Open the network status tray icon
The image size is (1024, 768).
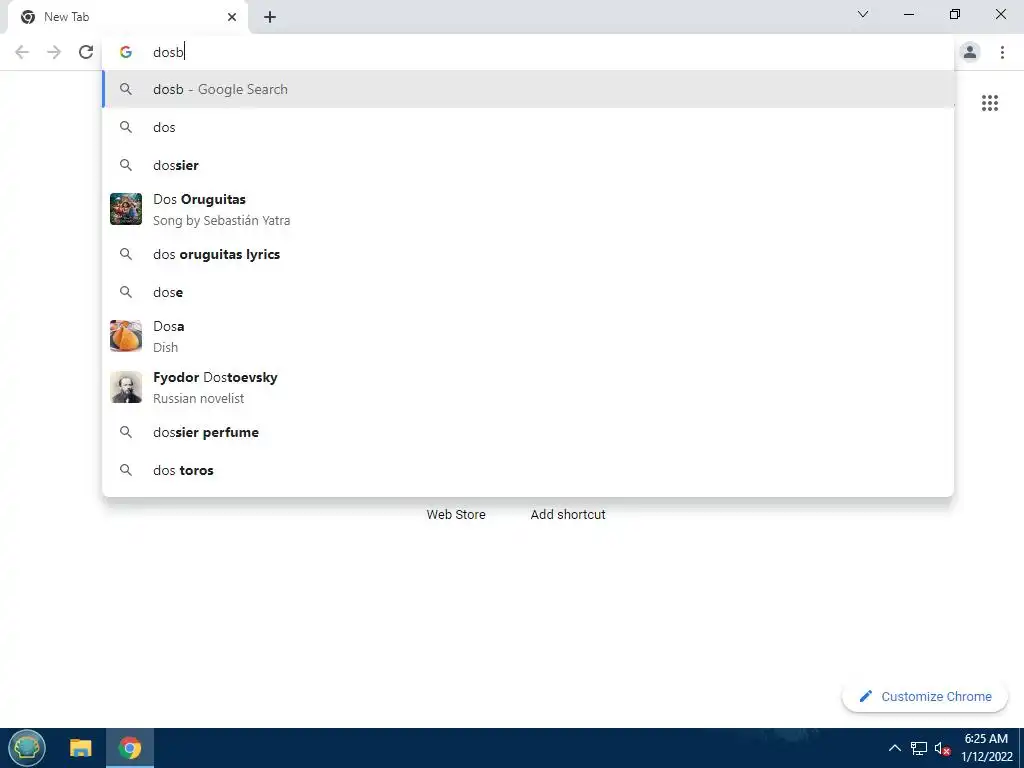point(919,748)
